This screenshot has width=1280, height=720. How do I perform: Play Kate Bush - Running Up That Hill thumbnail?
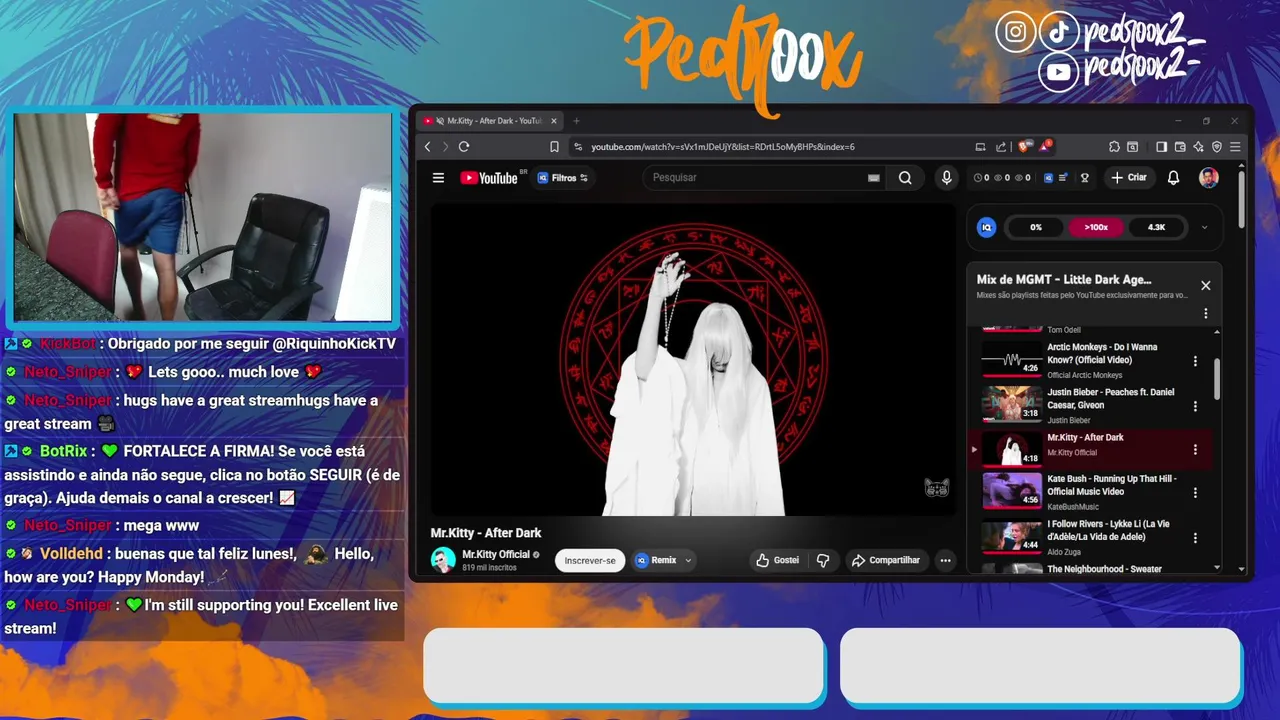(x=1012, y=490)
